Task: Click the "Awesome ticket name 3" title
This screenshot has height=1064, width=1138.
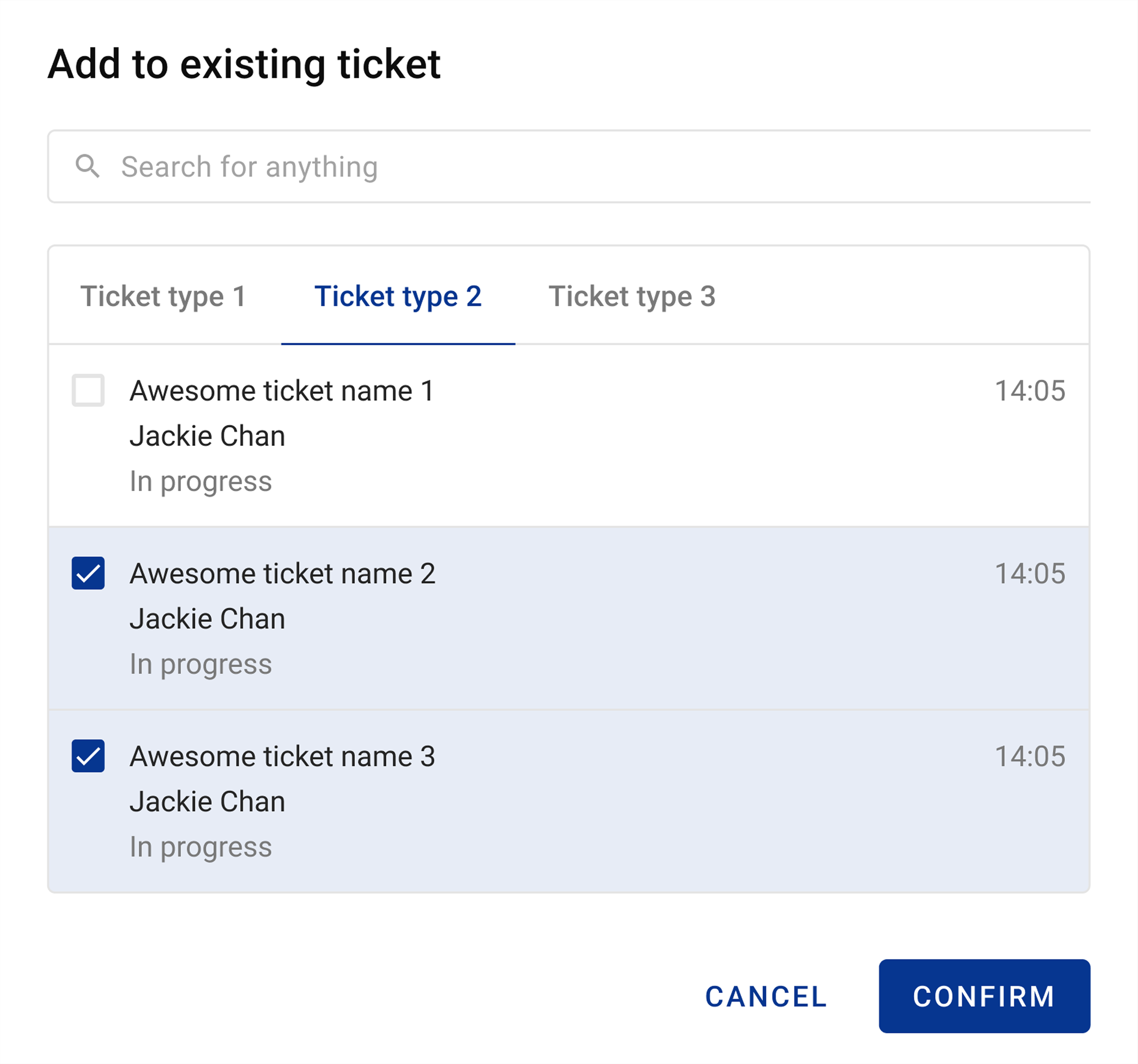Action: [282, 756]
